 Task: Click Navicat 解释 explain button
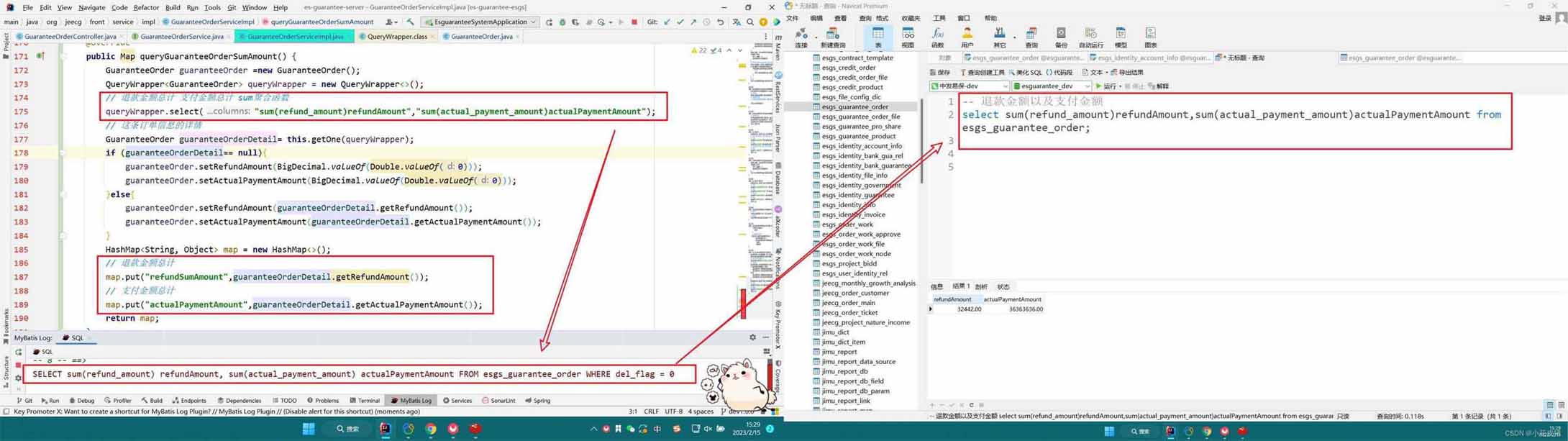tap(1159, 86)
